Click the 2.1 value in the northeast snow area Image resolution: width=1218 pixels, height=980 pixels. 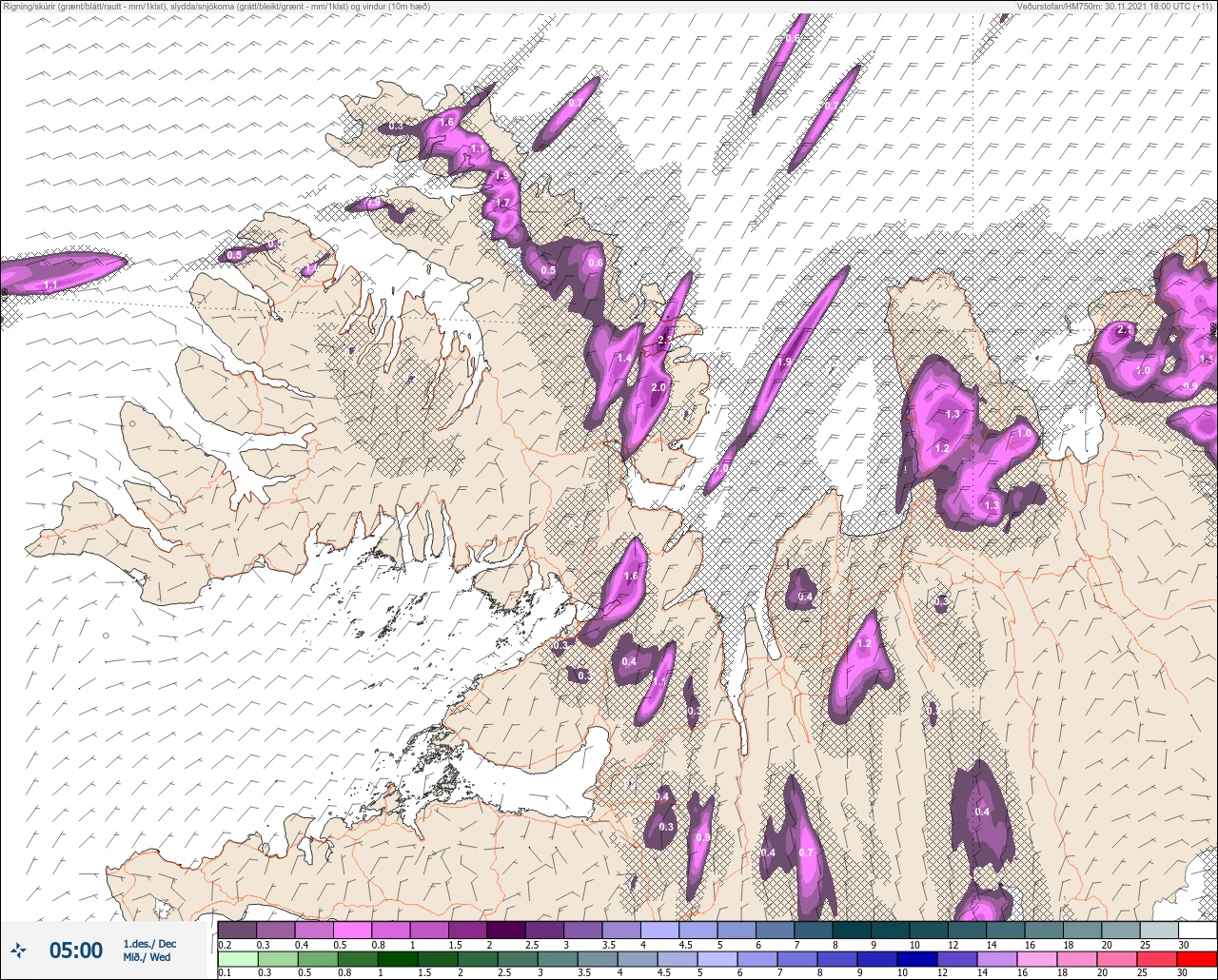point(1124,330)
